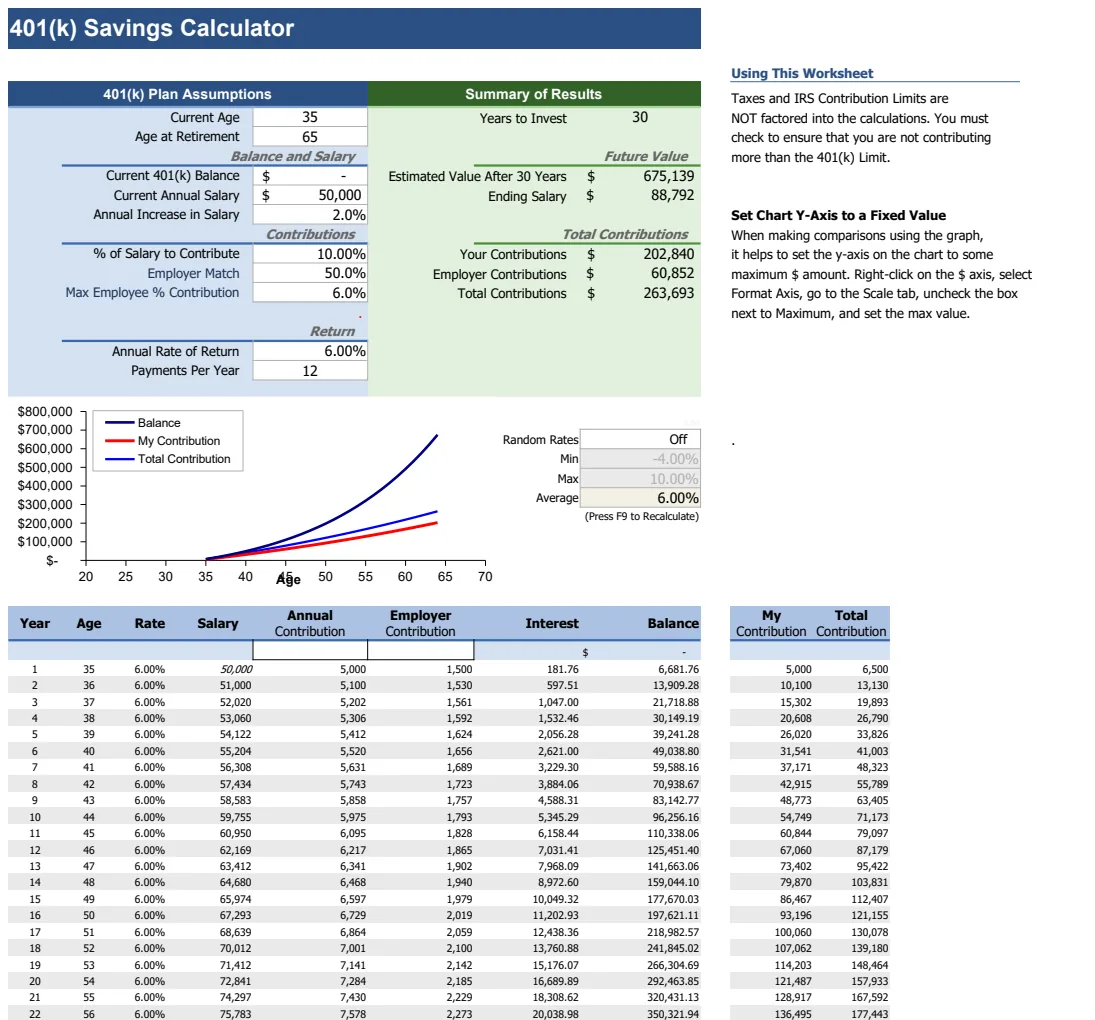Click the Employer Contribution column header
The height and width of the screenshot is (1020, 1095).
coord(420,623)
